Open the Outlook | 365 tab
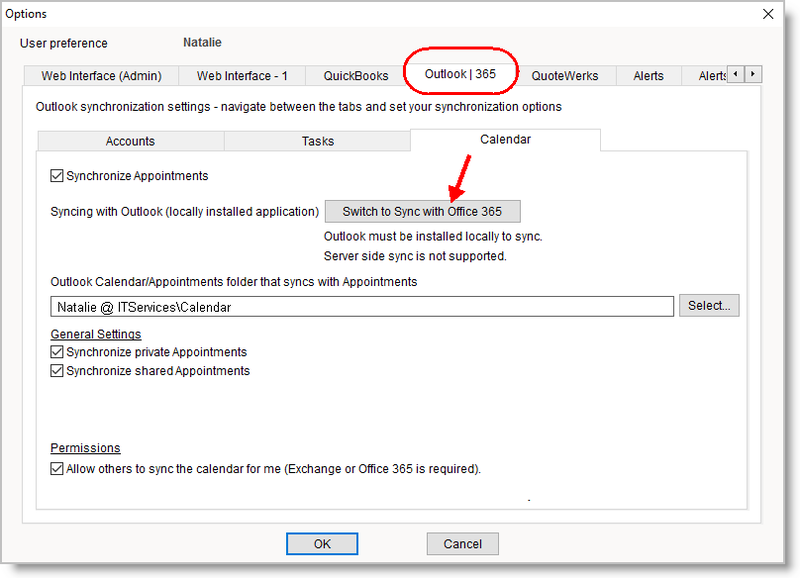The image size is (800, 578). click(x=460, y=72)
